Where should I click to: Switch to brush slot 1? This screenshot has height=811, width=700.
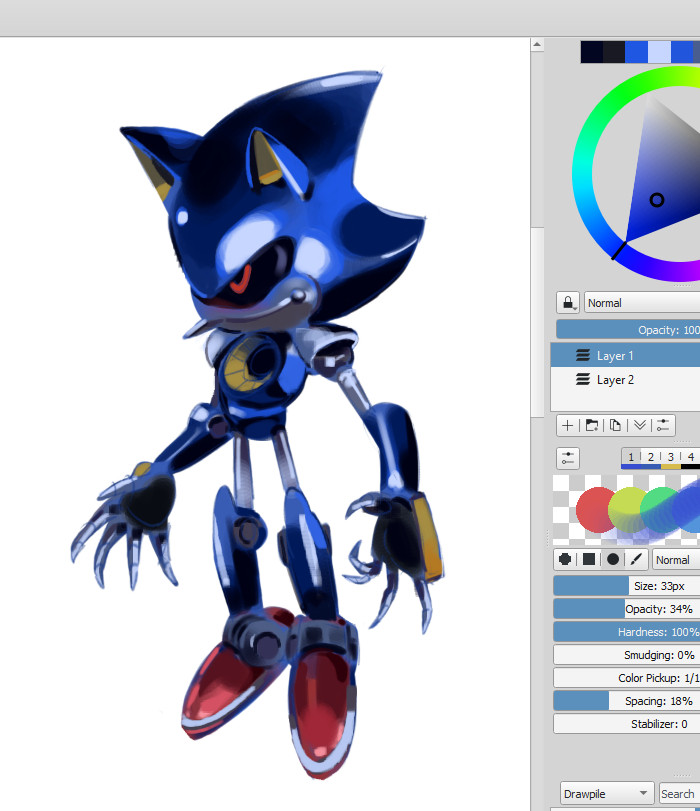[631, 458]
